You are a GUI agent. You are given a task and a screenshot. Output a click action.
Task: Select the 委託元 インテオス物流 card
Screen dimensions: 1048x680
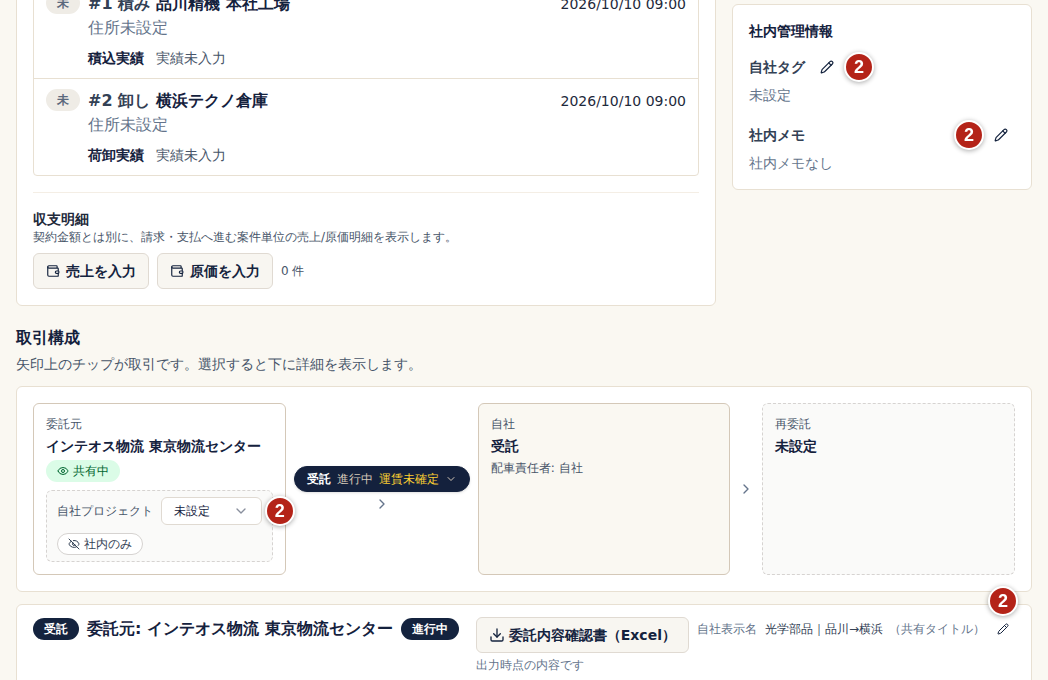click(159, 489)
